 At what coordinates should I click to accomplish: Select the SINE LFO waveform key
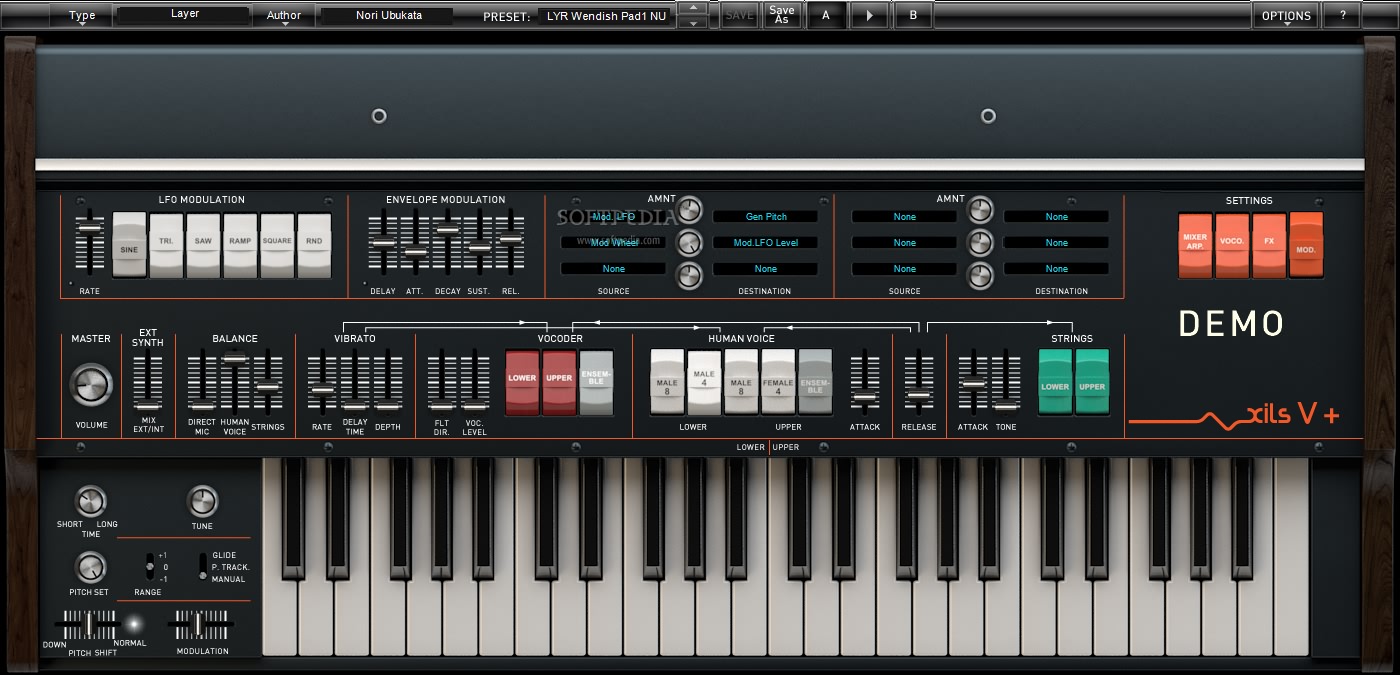point(129,244)
